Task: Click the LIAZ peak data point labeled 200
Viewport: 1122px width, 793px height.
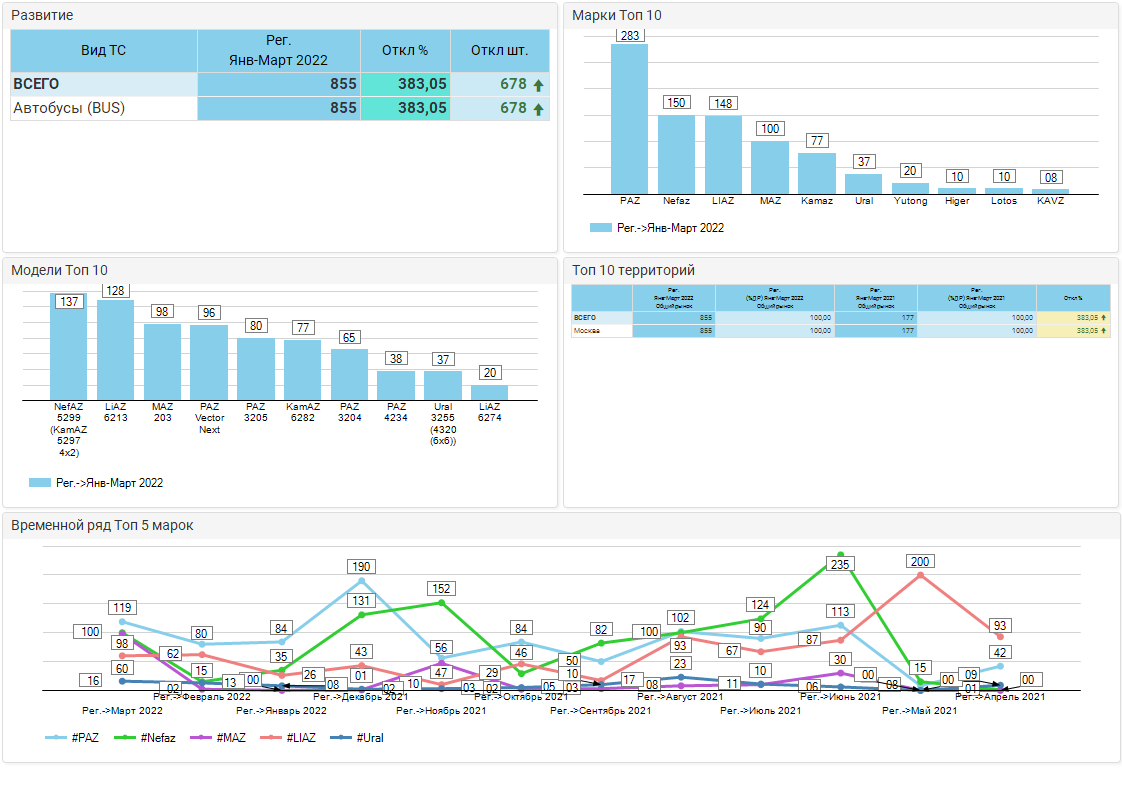Action: (x=920, y=574)
